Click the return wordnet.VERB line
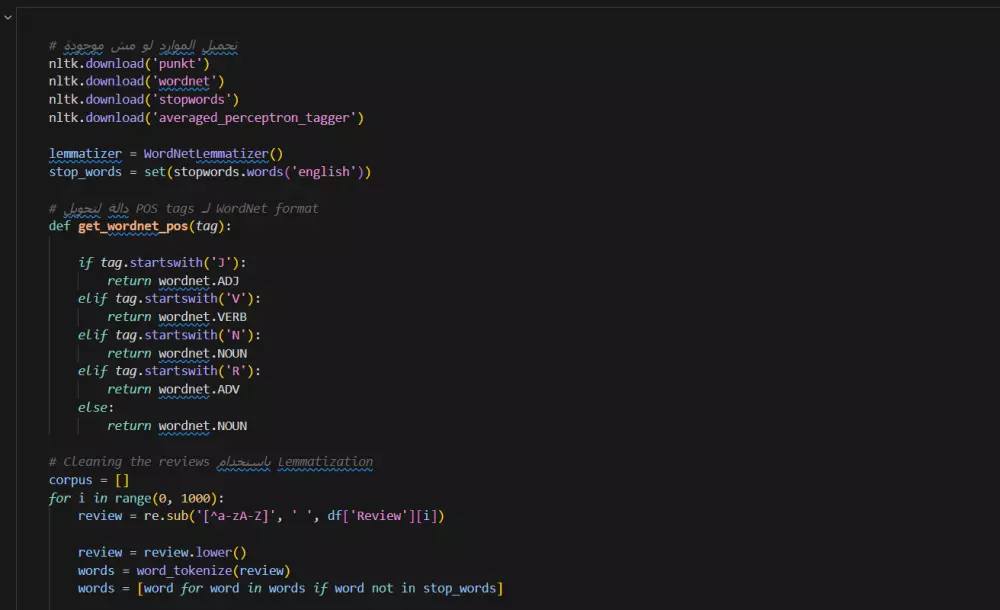This screenshot has width=1000, height=610. 177,317
